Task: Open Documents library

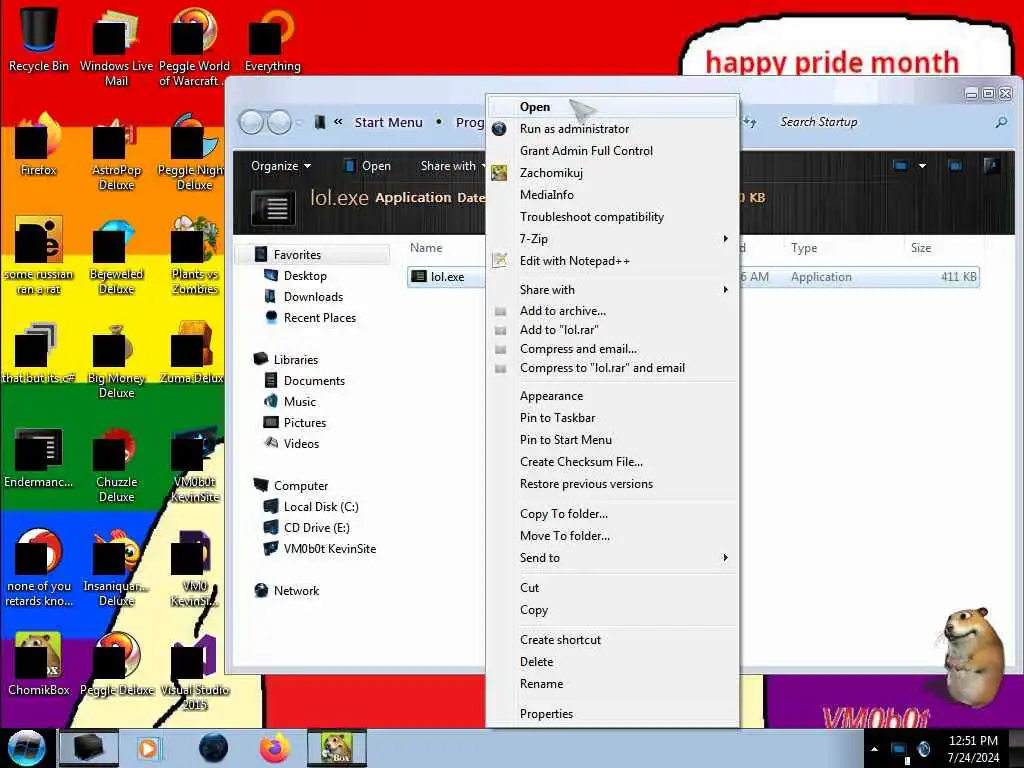Action: [313, 381]
